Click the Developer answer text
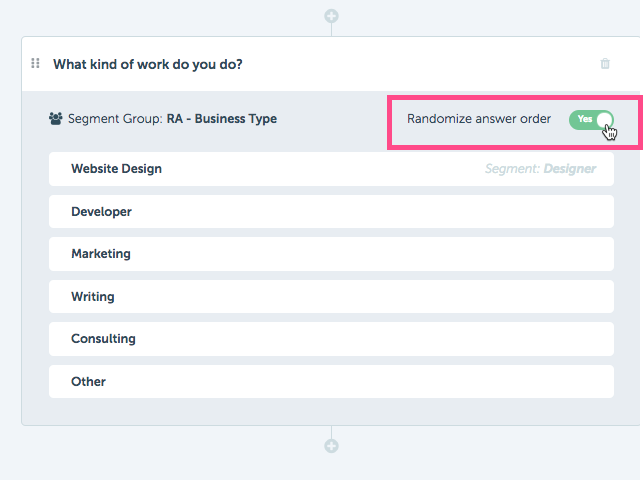 101,211
